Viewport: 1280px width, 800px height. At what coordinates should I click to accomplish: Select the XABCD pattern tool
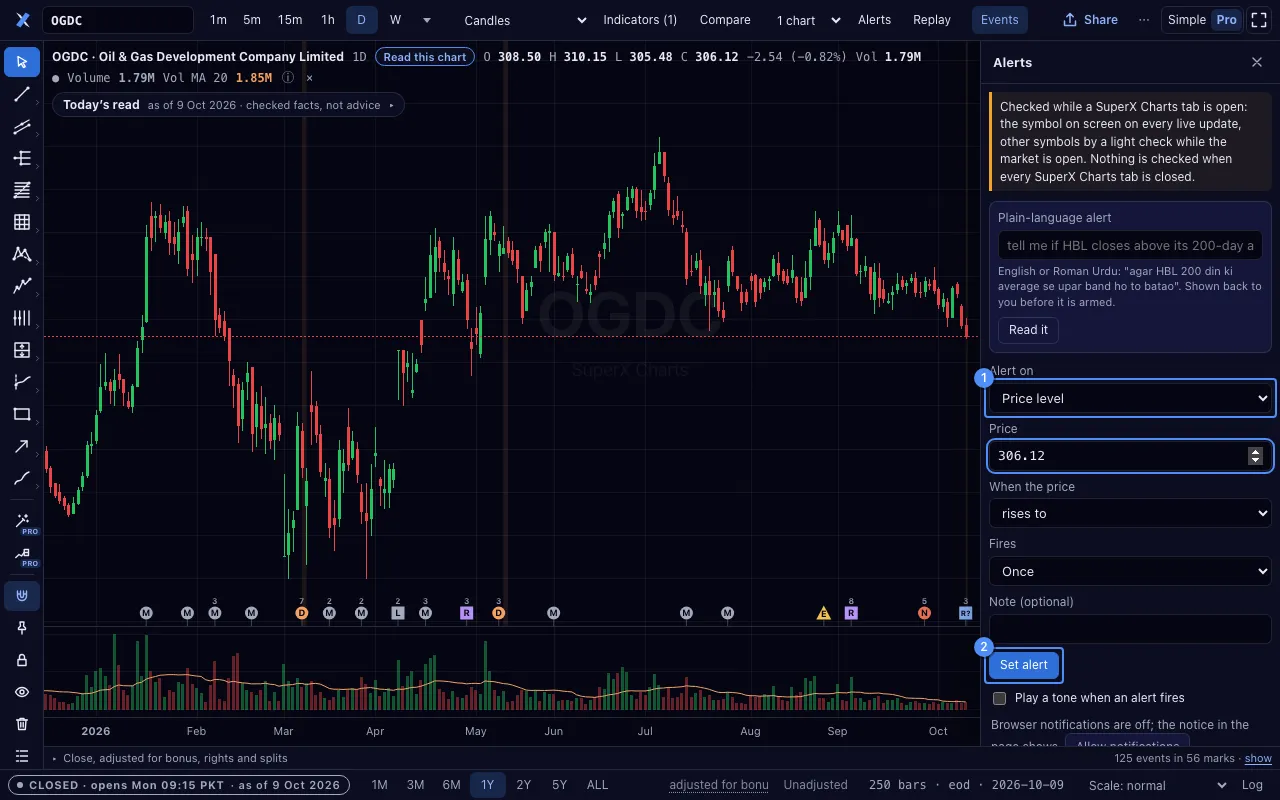click(x=22, y=254)
